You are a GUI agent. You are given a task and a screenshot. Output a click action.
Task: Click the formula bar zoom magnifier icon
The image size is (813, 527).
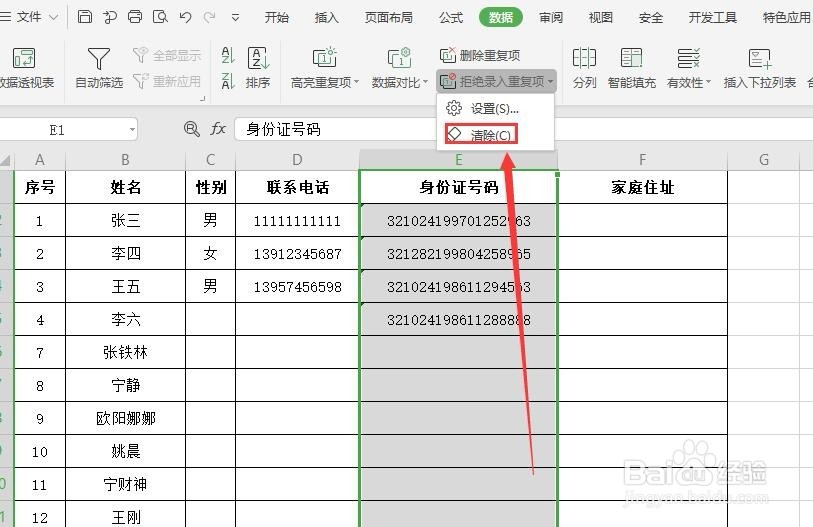[x=191, y=129]
